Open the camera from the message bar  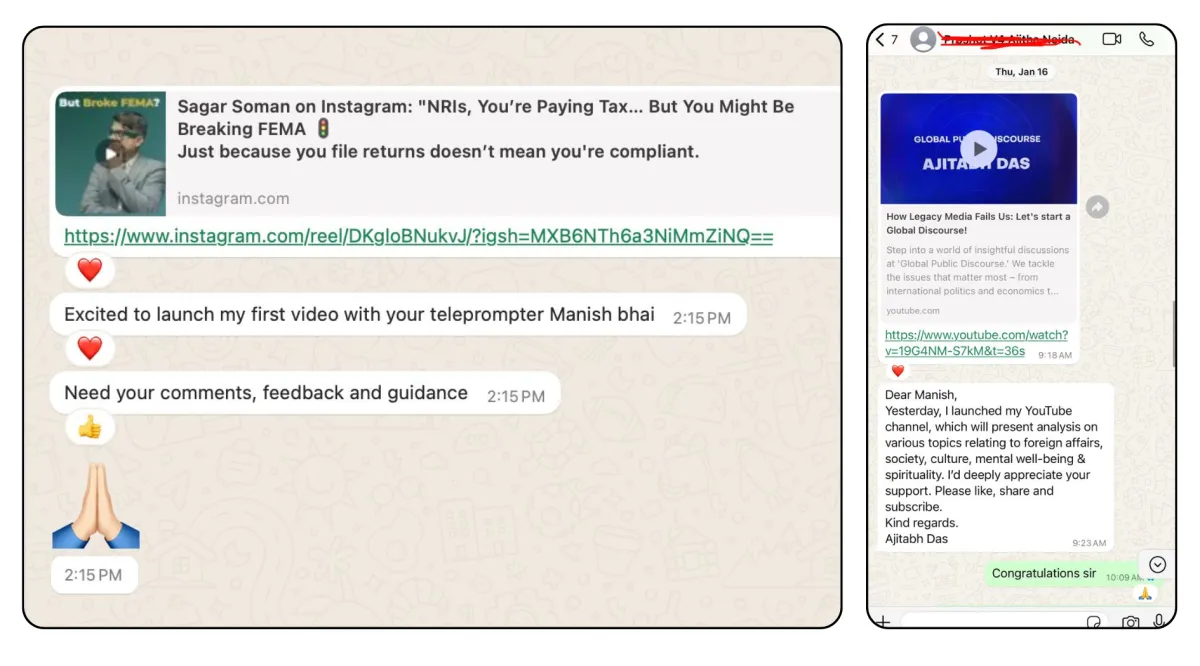pos(1130,622)
